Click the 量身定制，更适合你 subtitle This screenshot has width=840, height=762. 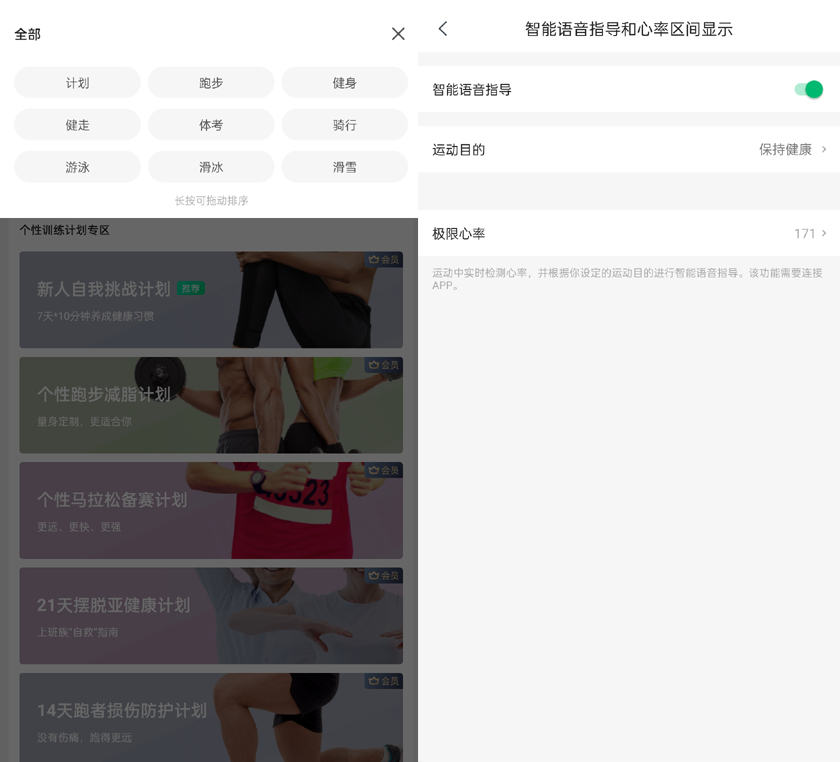(84, 422)
